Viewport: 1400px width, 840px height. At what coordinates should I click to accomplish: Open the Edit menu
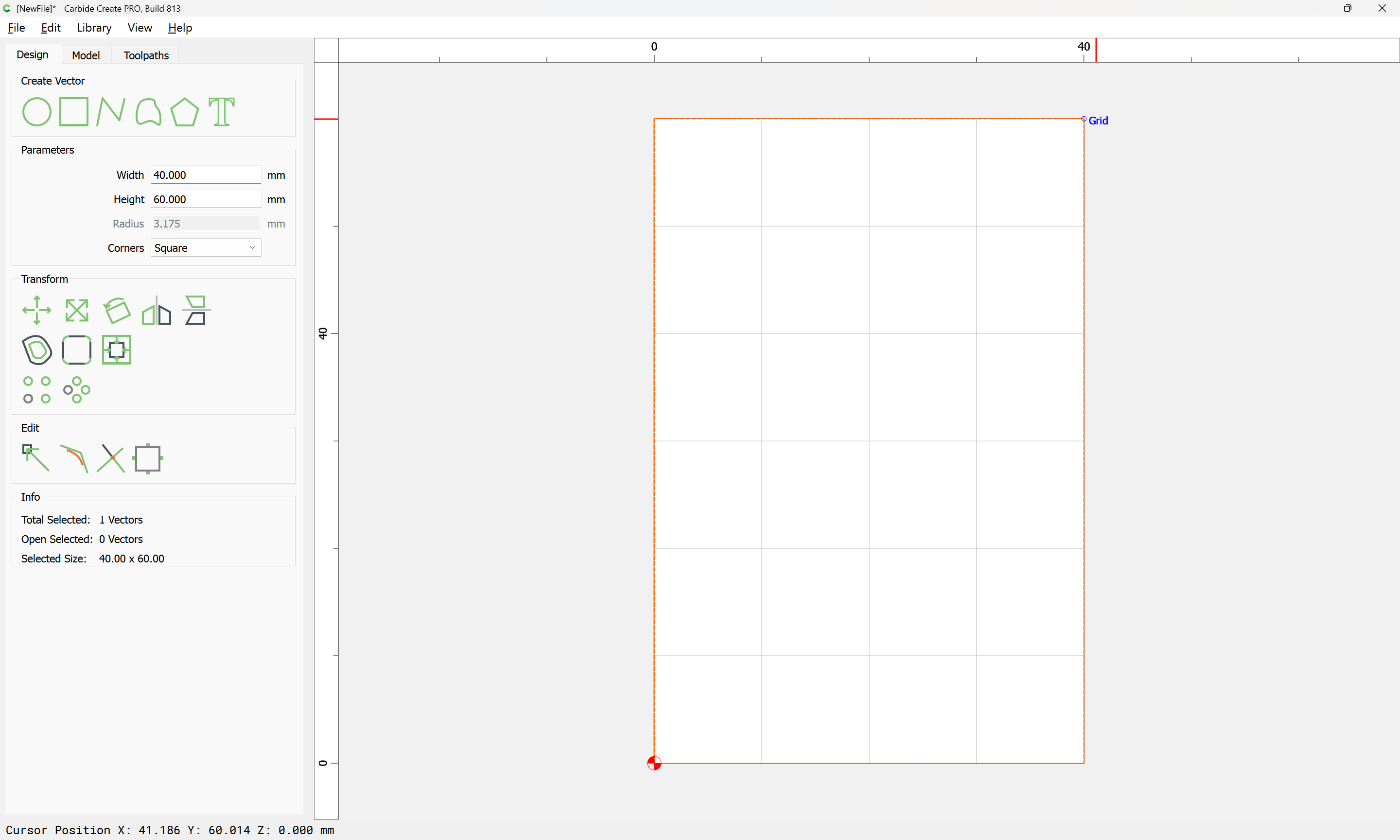pyautogui.click(x=51, y=28)
